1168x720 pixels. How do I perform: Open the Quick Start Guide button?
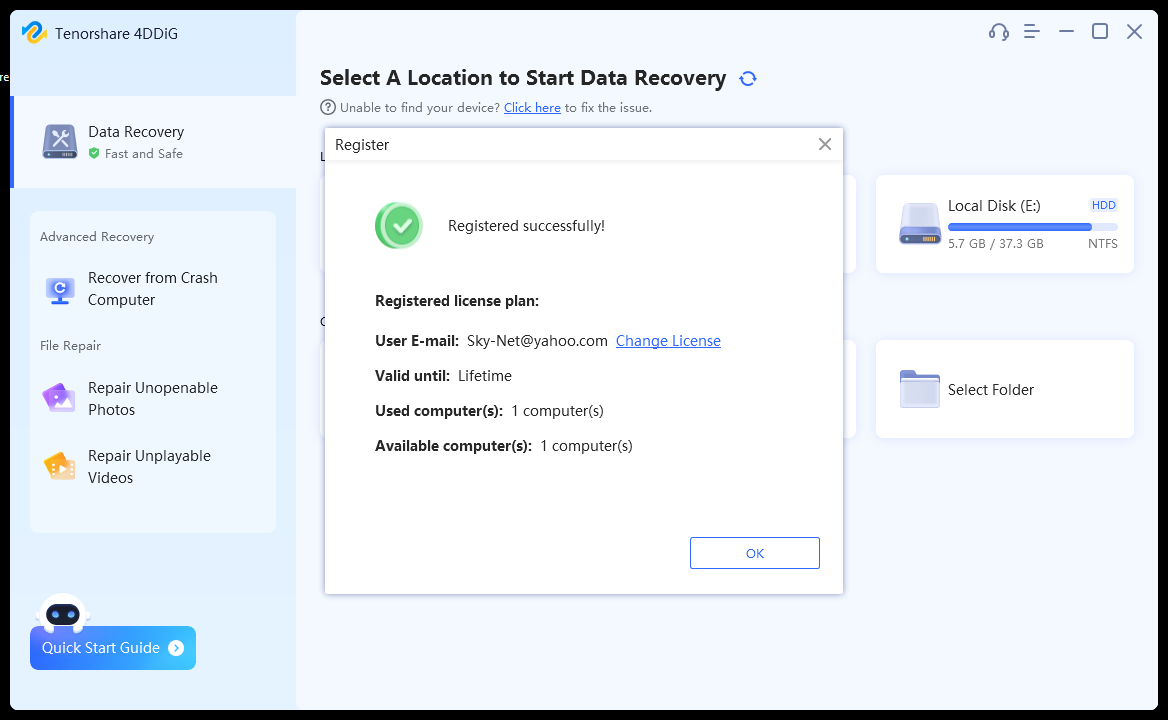pos(112,648)
